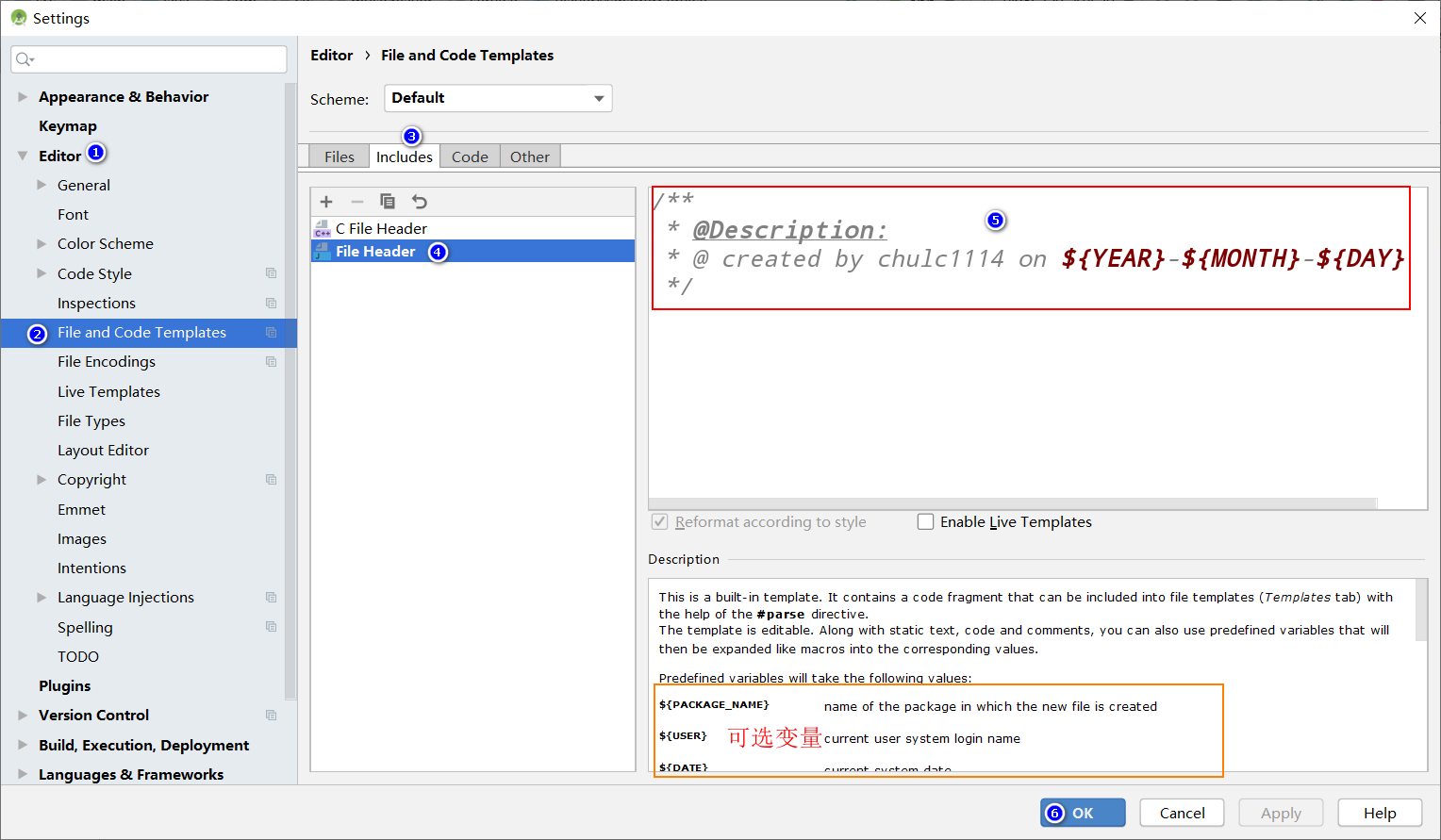This screenshot has width=1441, height=840.
Task: Collapse the Editor section
Action: (23, 156)
